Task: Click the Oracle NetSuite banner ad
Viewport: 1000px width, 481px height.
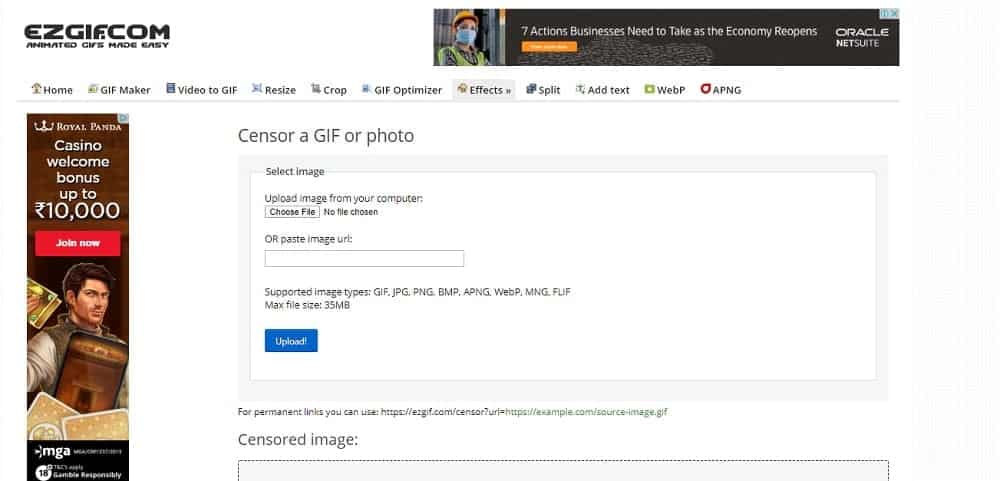Action: pyautogui.click(x=666, y=38)
